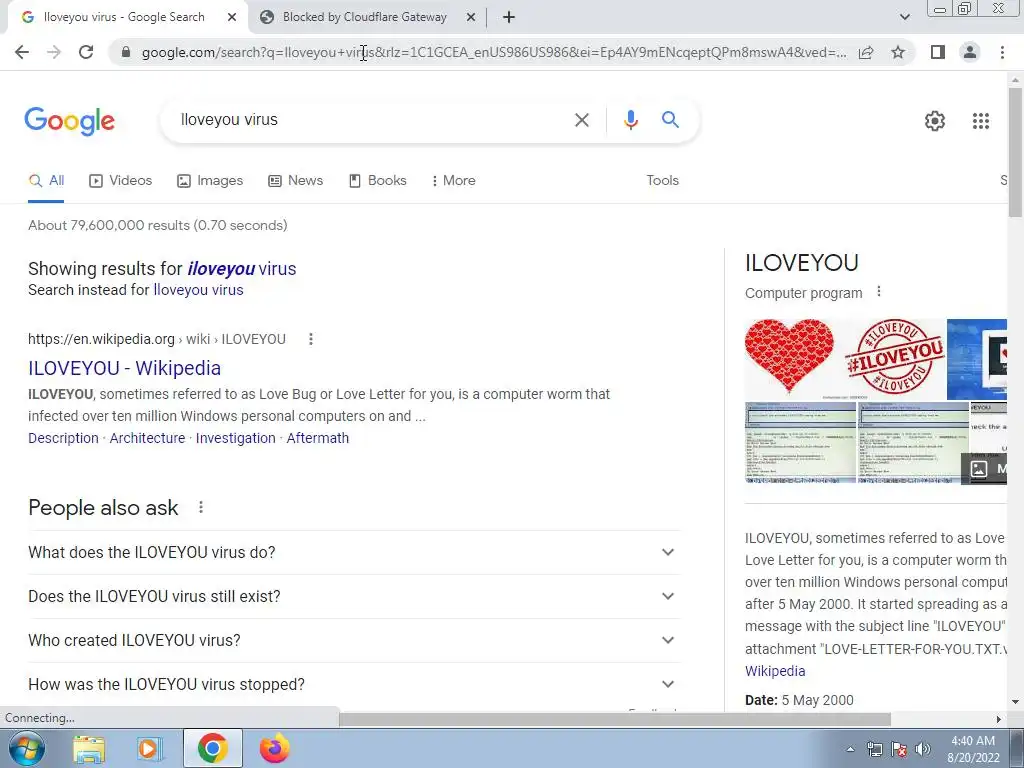Jump to the Description section link

63,438
